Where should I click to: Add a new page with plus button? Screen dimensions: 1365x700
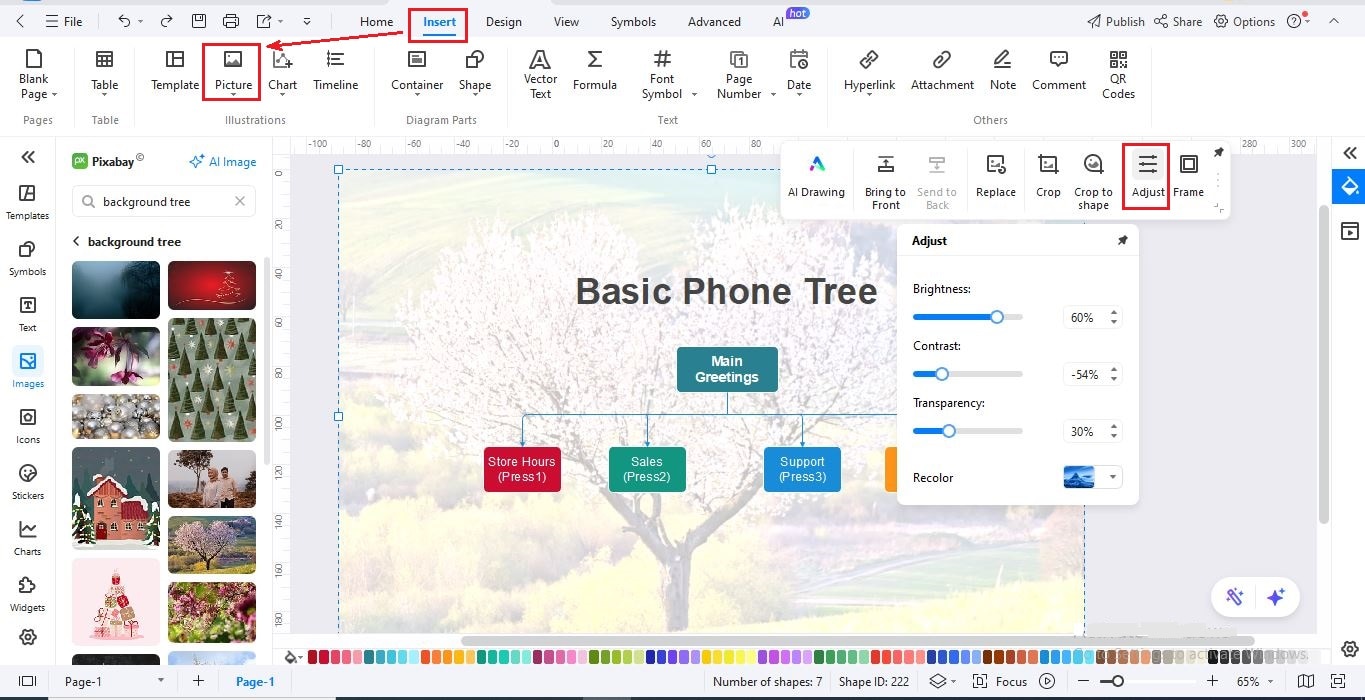click(198, 681)
